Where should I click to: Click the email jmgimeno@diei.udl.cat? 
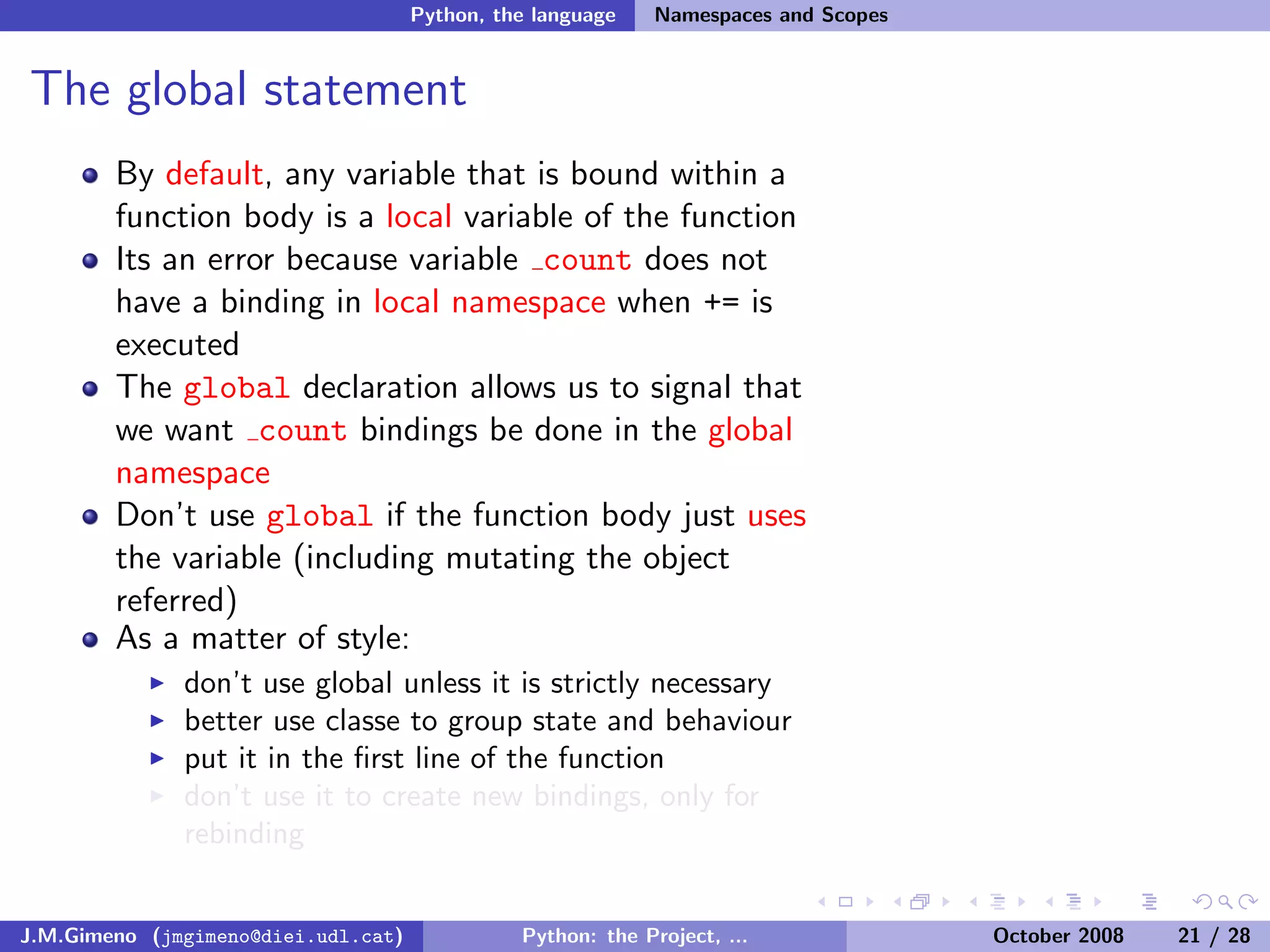278,936
